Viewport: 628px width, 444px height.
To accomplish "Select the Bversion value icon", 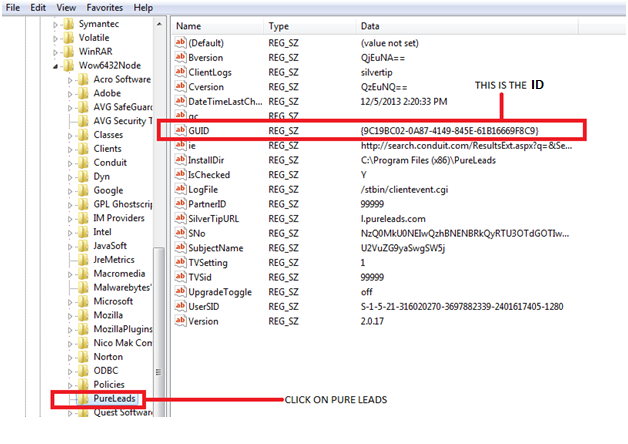I will click(181, 58).
